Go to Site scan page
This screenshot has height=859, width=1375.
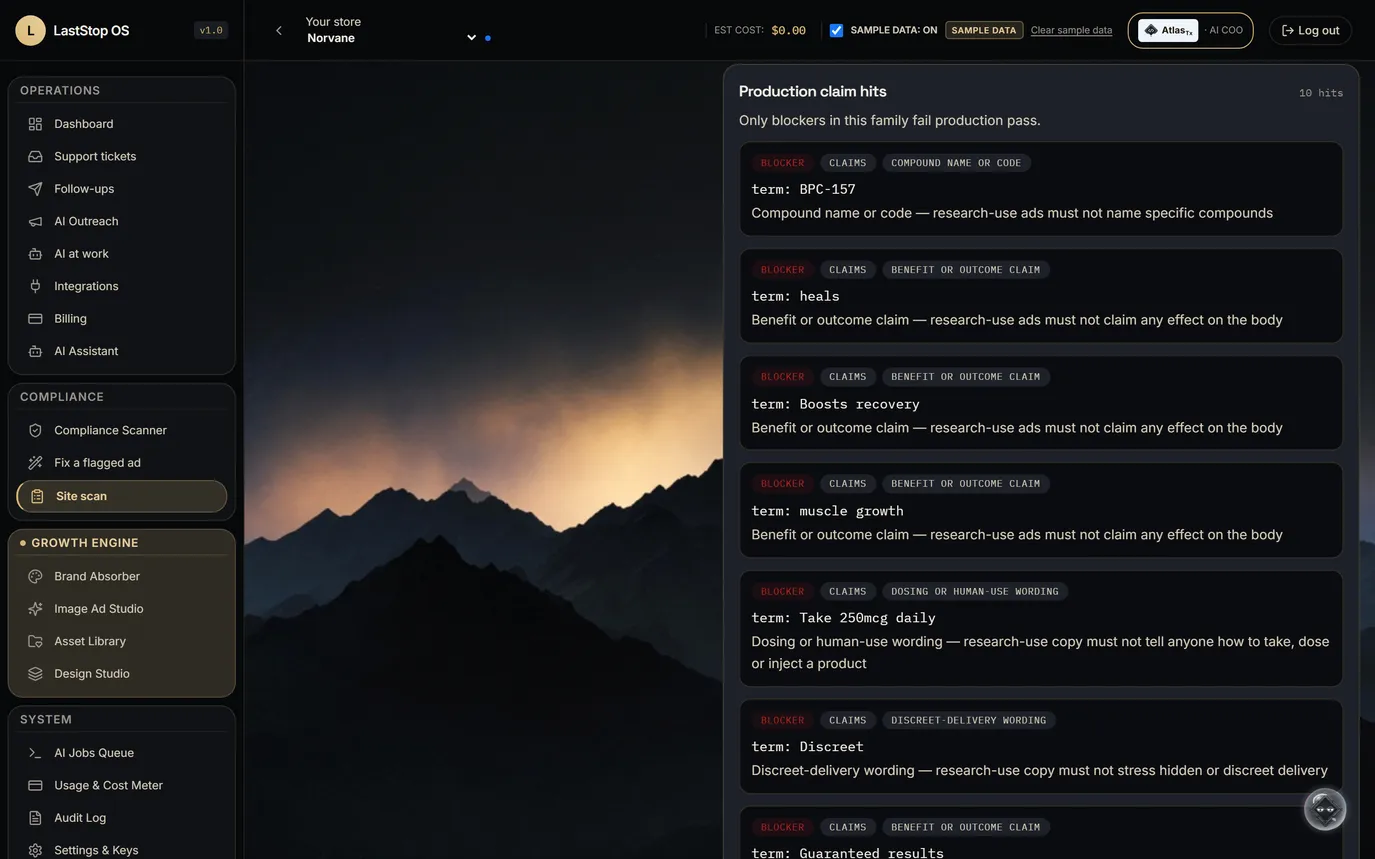pos(122,496)
